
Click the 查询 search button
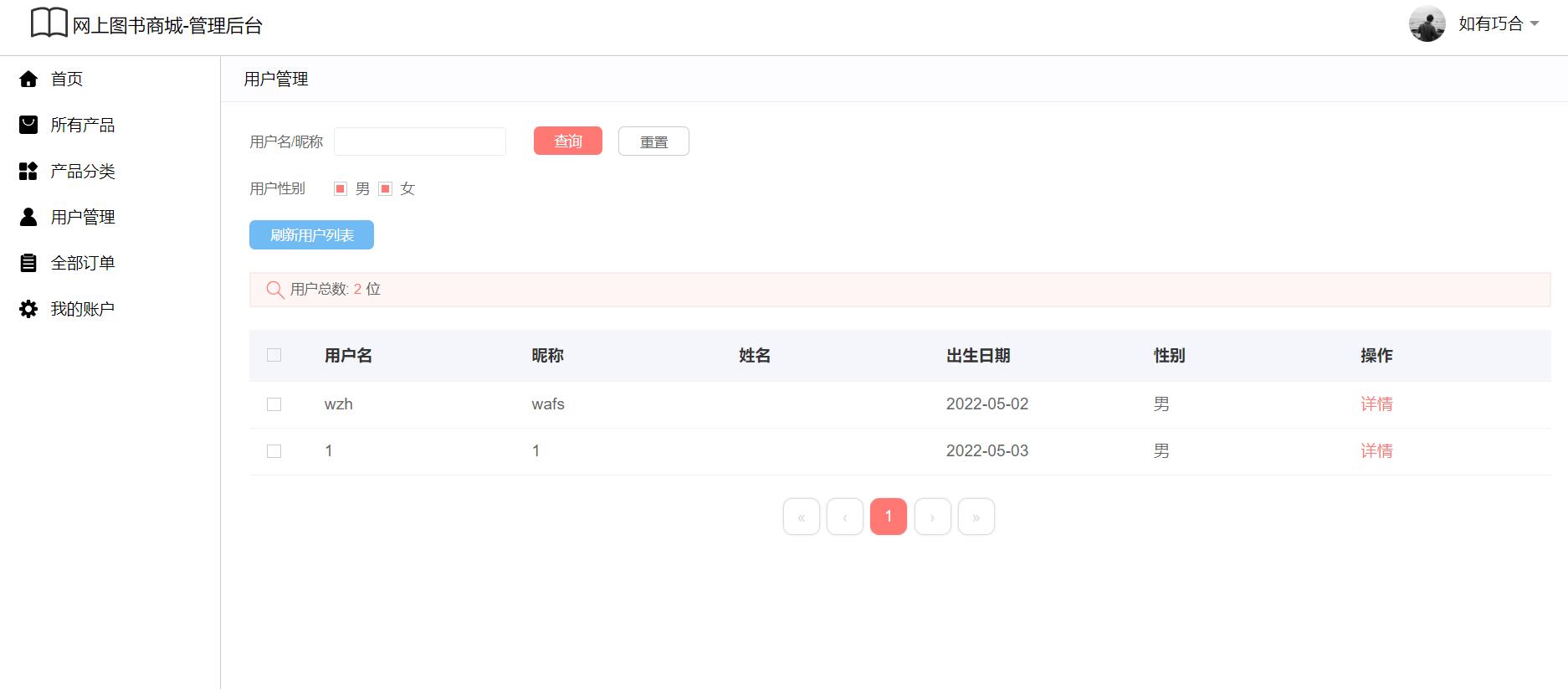(x=568, y=141)
